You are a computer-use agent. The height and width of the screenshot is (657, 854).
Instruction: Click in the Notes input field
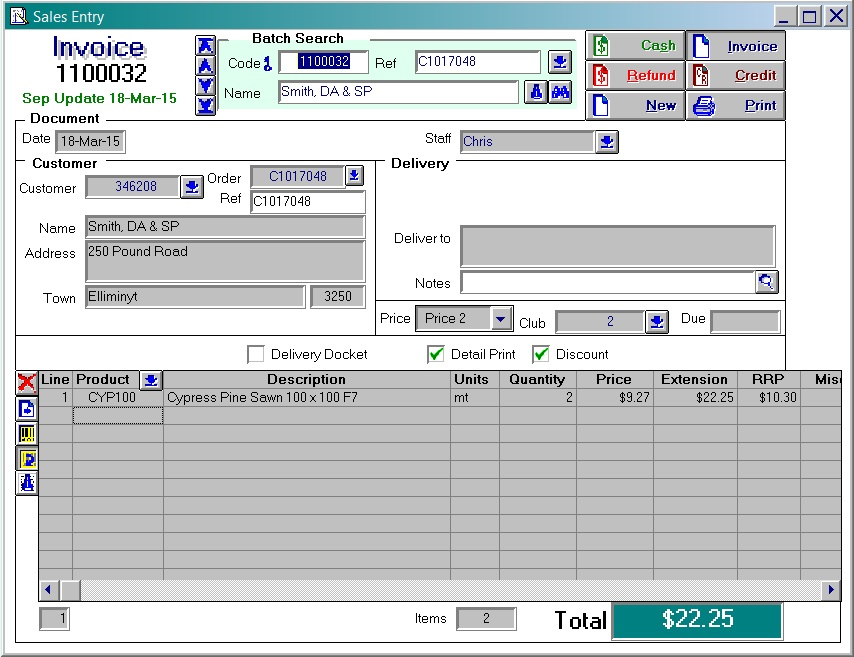tap(607, 283)
